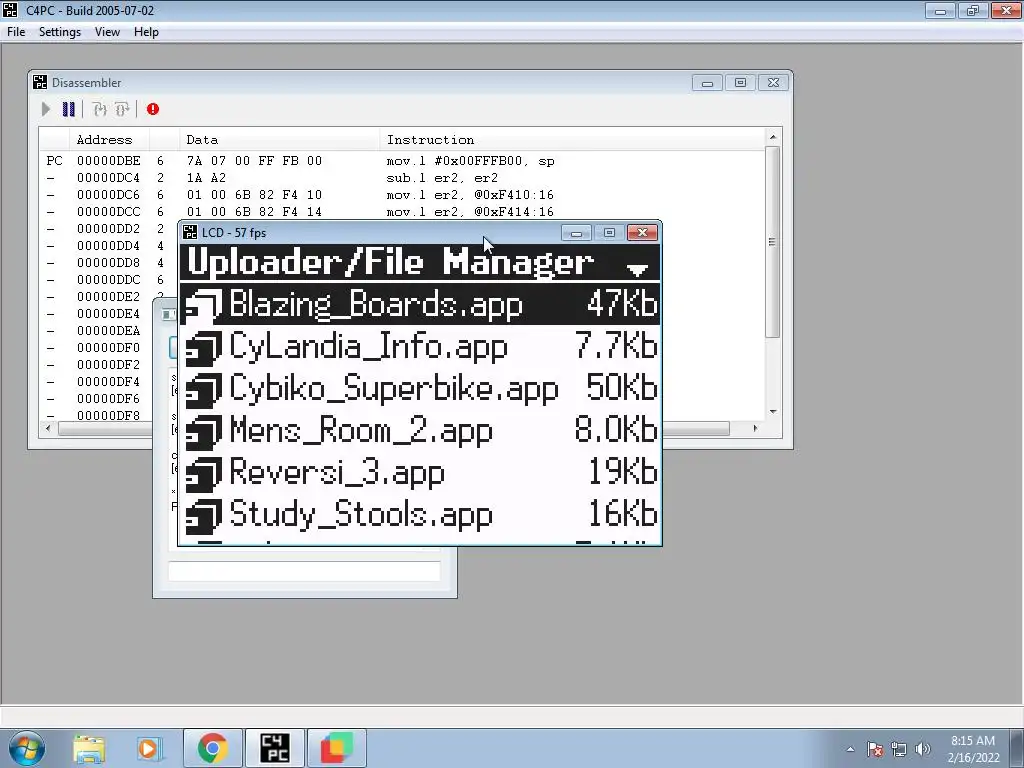Close the LCD window
The height and width of the screenshot is (768, 1024).
pos(643,233)
